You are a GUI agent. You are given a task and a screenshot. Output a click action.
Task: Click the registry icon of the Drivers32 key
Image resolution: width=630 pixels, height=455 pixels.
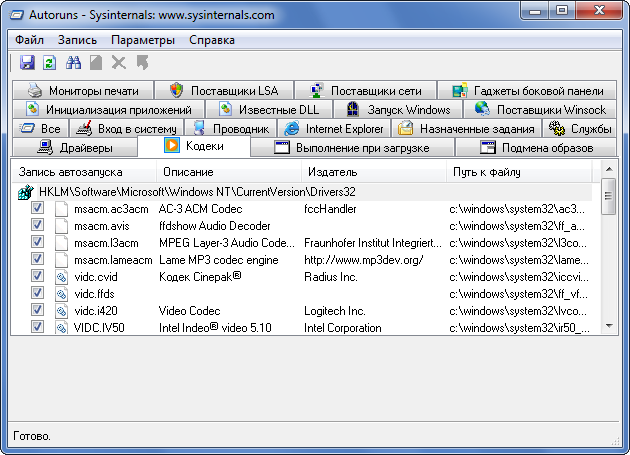[x=26, y=192]
